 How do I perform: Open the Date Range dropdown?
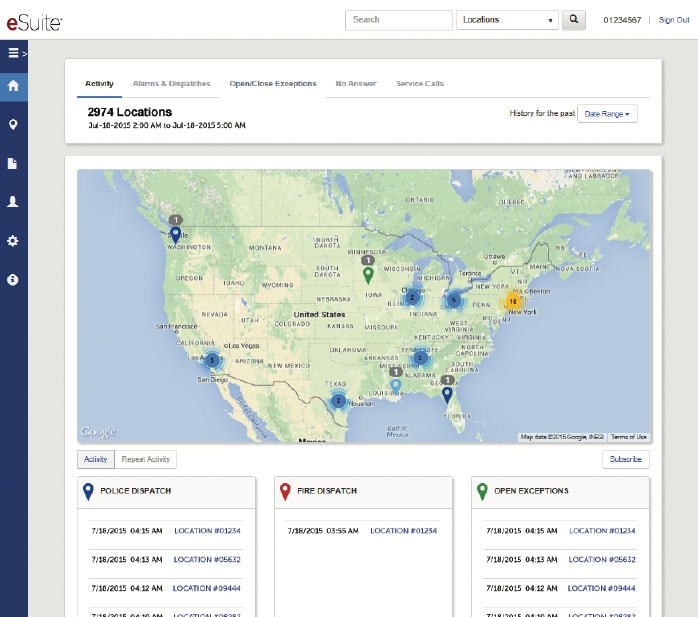point(607,114)
